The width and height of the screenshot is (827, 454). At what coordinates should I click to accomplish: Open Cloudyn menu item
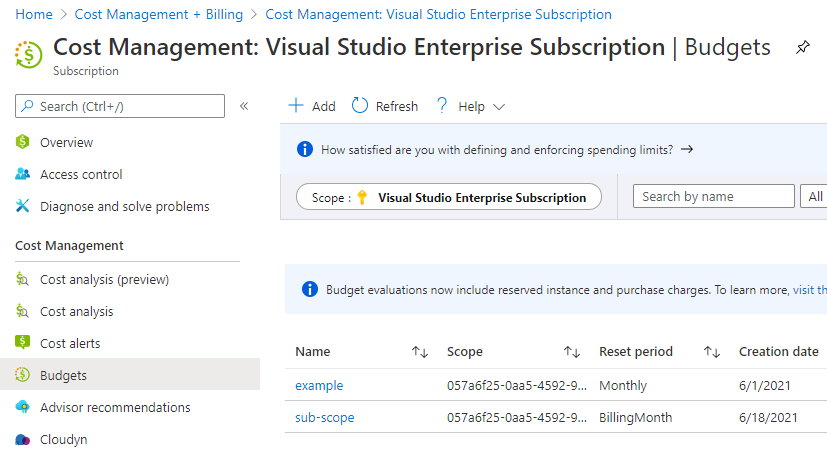coord(63,439)
